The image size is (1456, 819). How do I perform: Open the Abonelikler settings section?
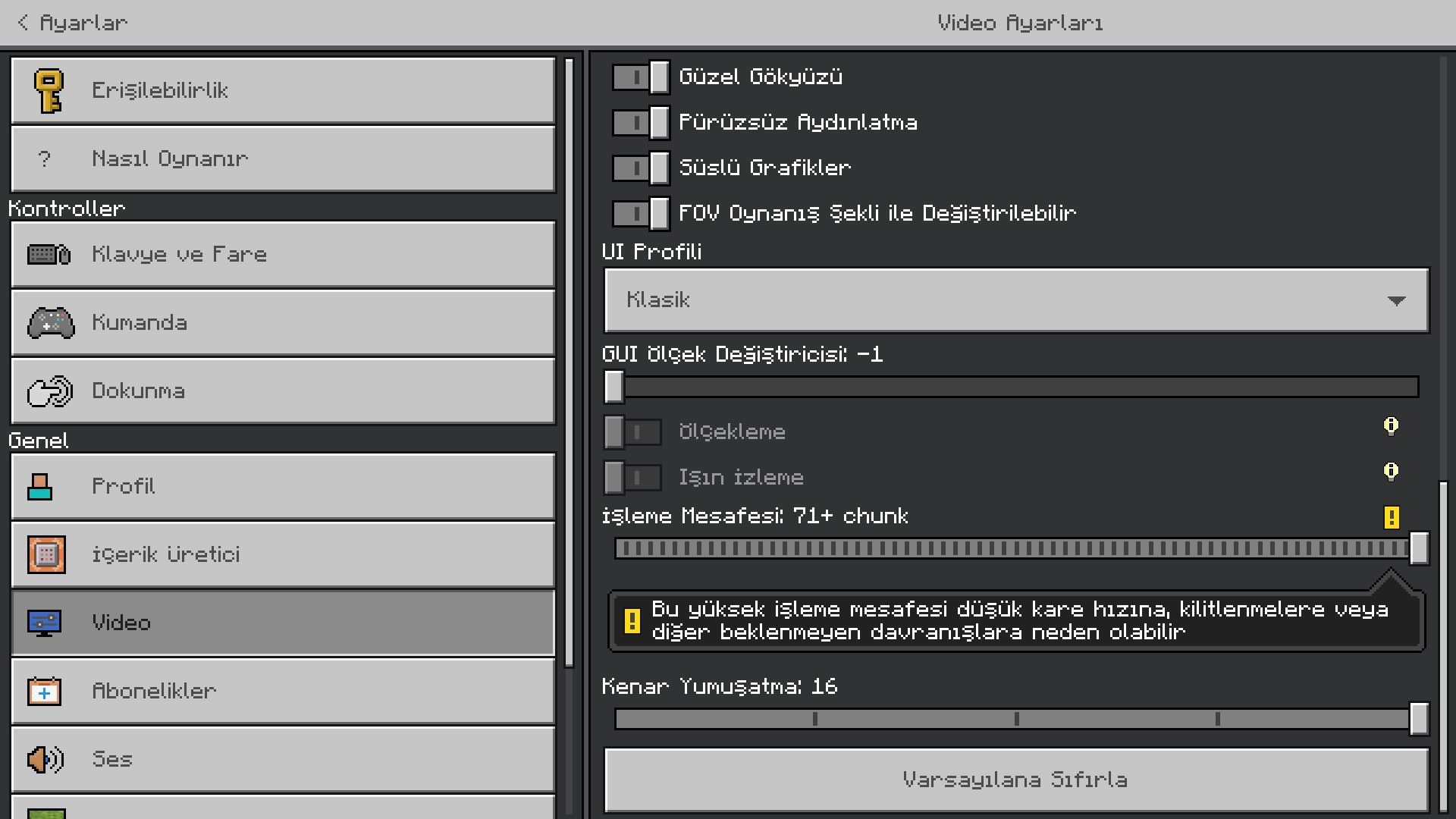point(283,692)
